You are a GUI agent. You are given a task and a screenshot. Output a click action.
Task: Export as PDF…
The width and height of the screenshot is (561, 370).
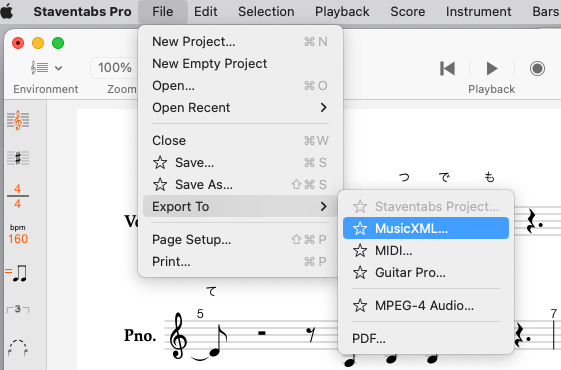pyautogui.click(x=426, y=338)
